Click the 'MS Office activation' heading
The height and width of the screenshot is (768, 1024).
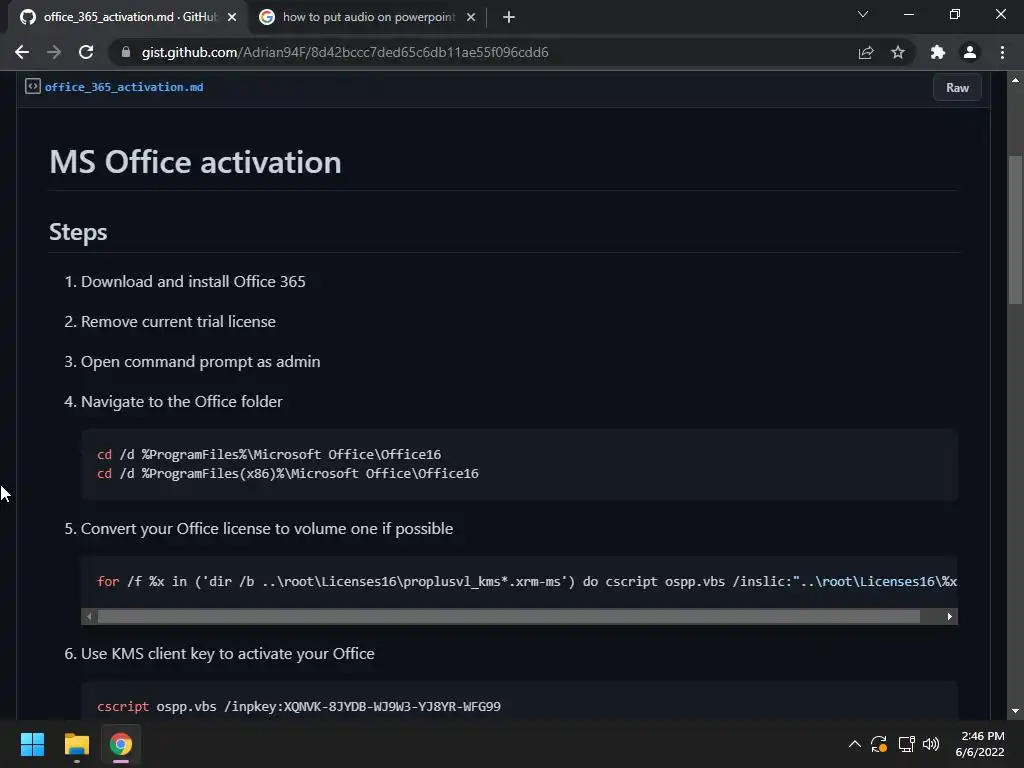click(195, 162)
